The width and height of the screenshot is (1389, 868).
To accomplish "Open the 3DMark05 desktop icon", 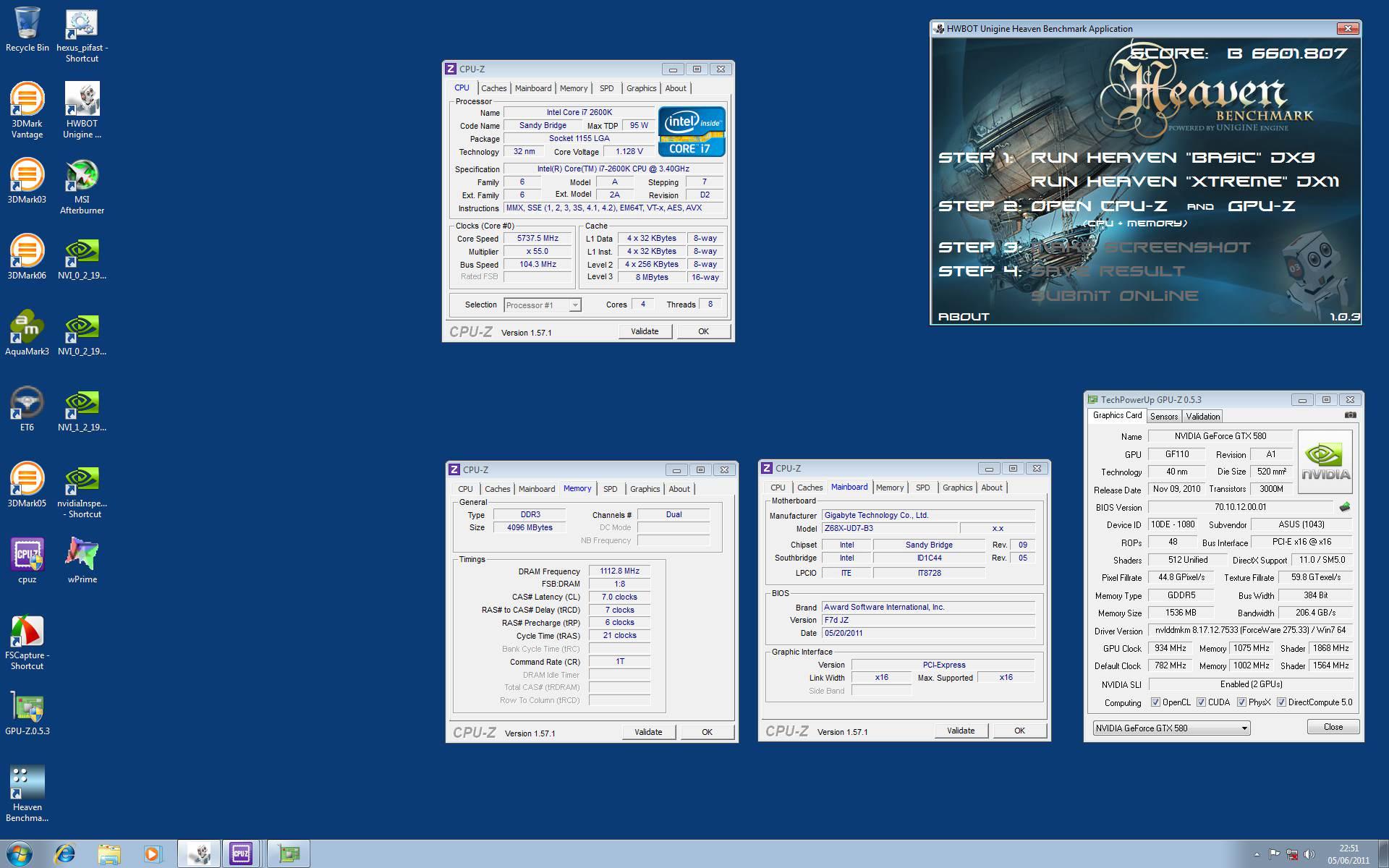I will tap(27, 485).
